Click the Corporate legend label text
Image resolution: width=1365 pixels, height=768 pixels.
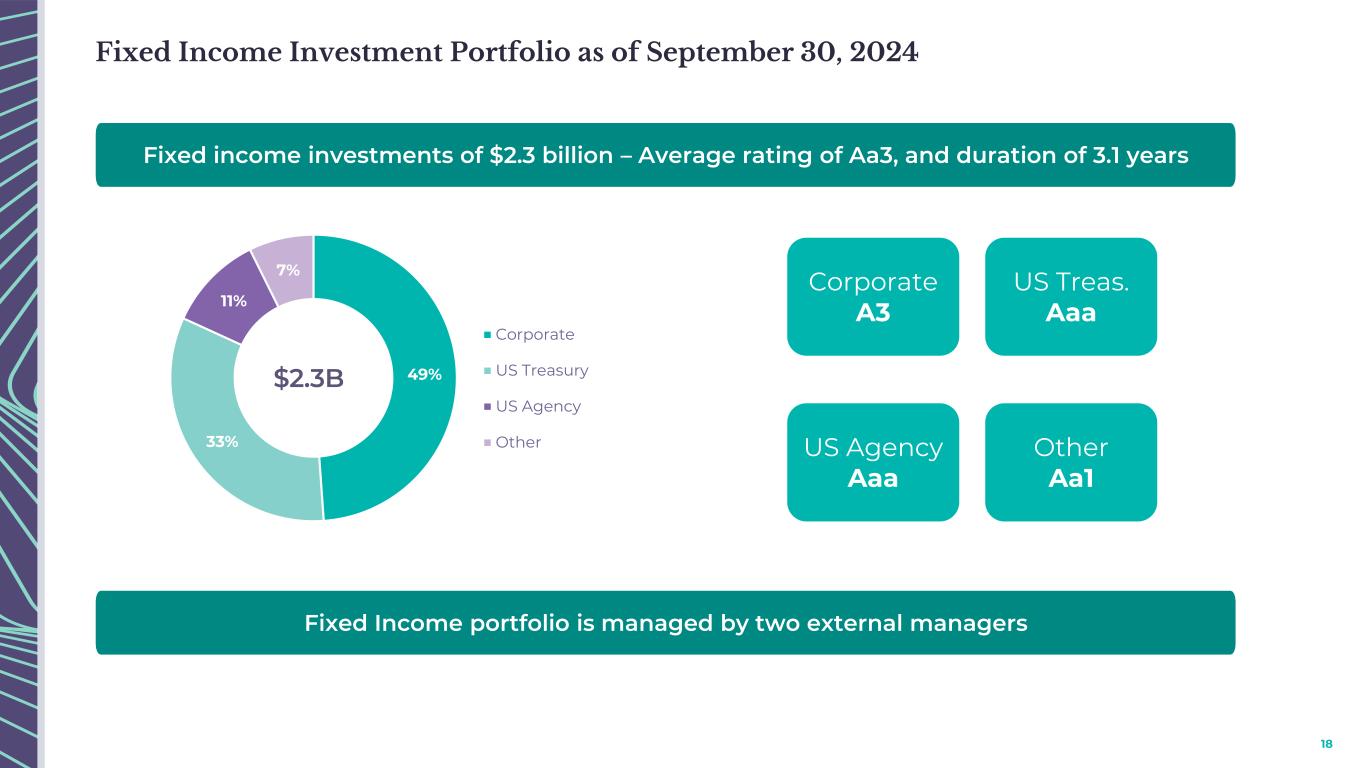click(x=535, y=335)
